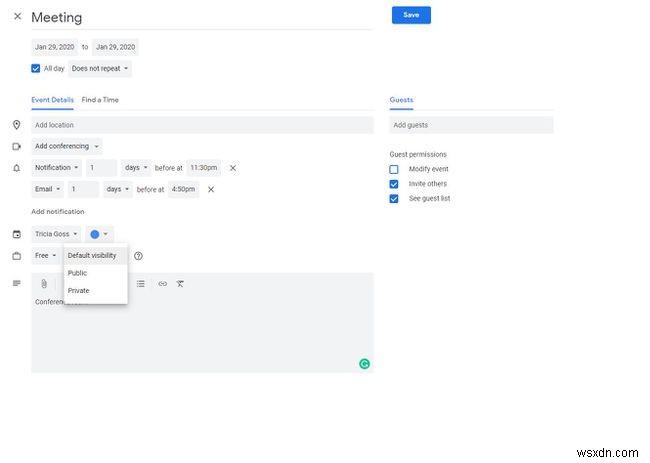Image resolution: width=650 pixels, height=463 pixels.
Task: Click the end date Jan 29, 2020
Action: 115,47
